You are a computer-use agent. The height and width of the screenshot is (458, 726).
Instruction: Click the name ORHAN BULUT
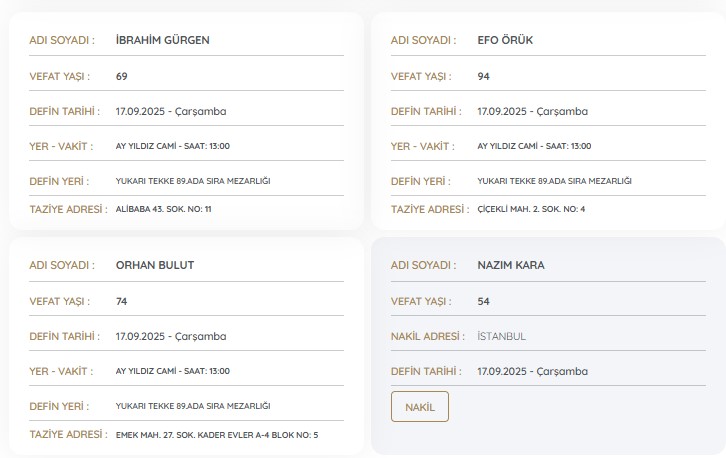coord(155,265)
